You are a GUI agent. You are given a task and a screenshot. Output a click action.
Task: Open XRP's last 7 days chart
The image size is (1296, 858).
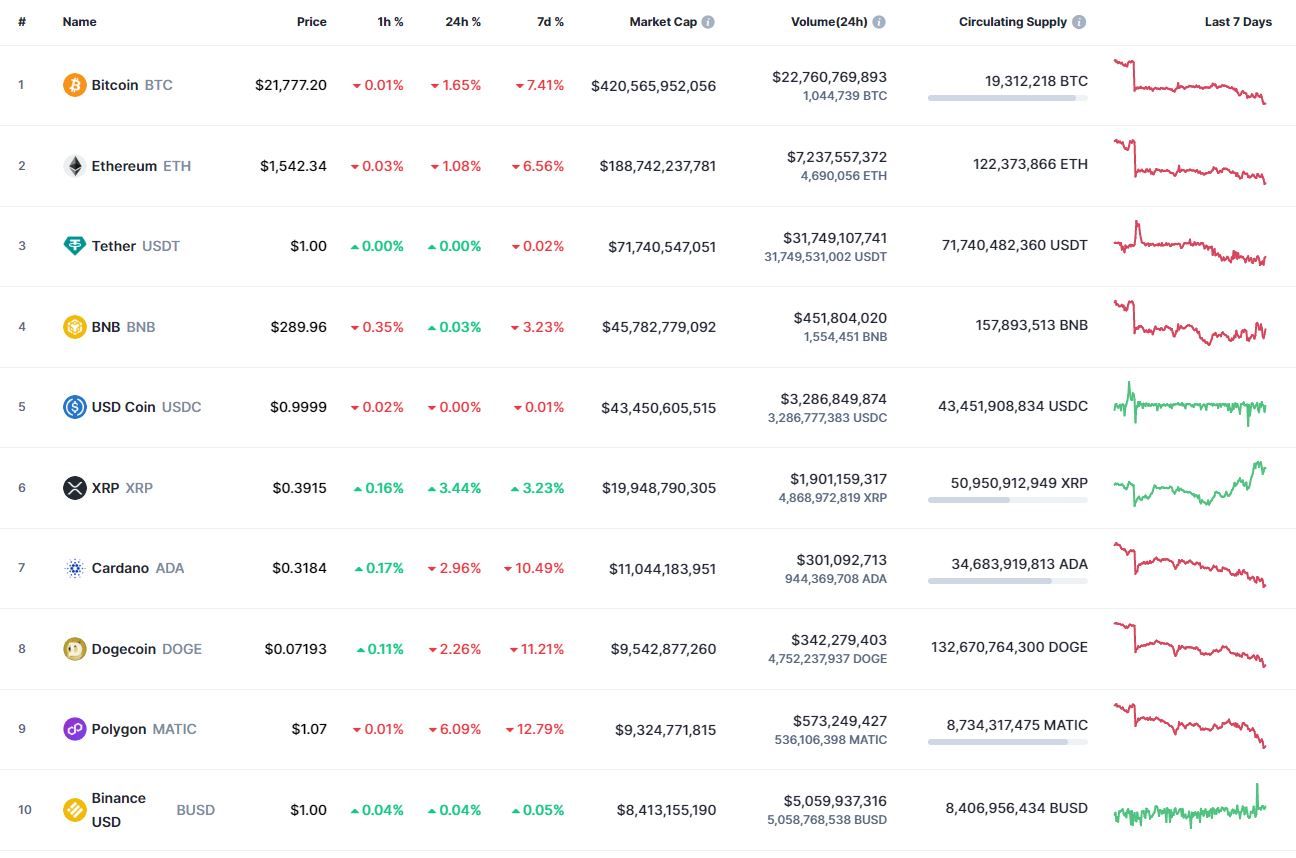[1190, 483]
